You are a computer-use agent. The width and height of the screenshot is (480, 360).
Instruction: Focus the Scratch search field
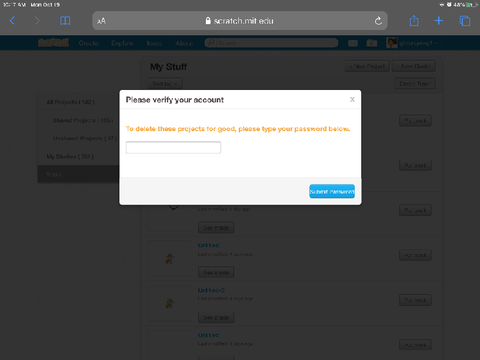[x=271, y=43]
